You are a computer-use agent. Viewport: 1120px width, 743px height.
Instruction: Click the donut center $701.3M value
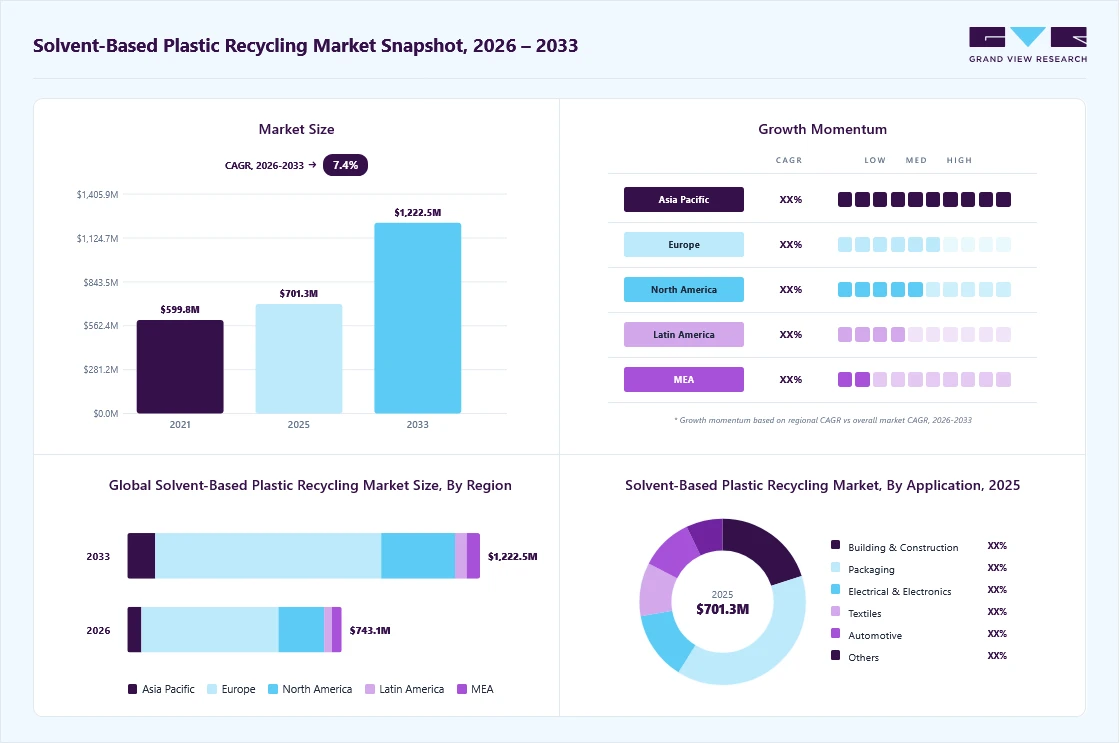coord(722,609)
